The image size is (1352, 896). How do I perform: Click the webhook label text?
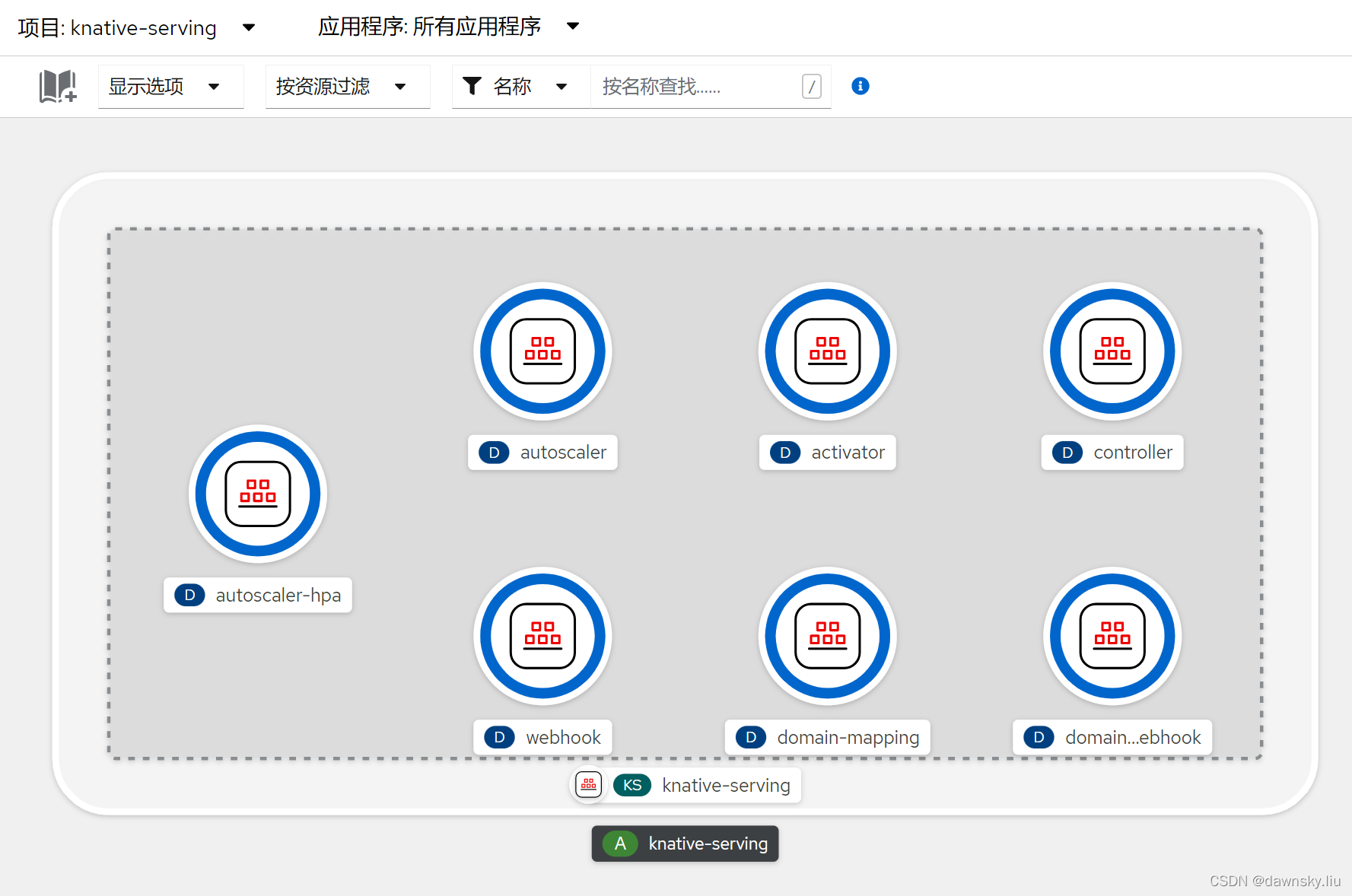[563, 737]
